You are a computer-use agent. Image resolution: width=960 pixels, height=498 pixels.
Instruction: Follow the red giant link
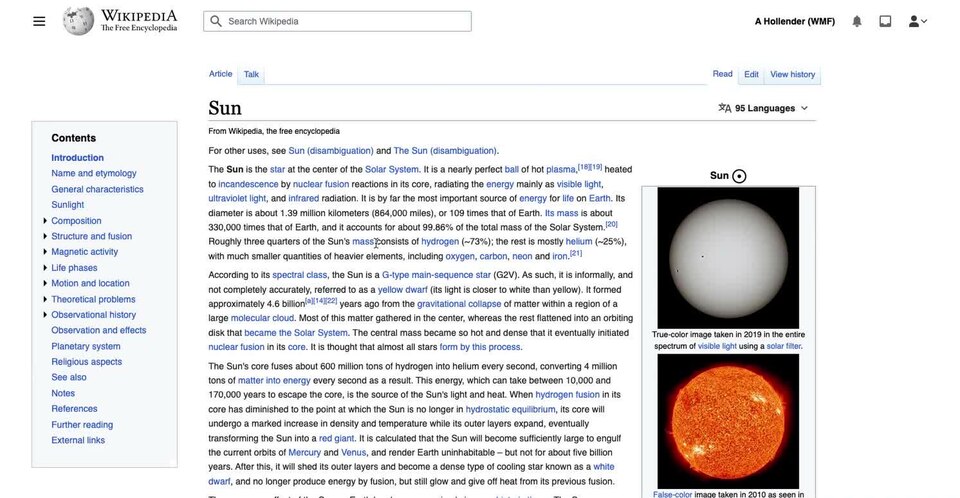336,439
